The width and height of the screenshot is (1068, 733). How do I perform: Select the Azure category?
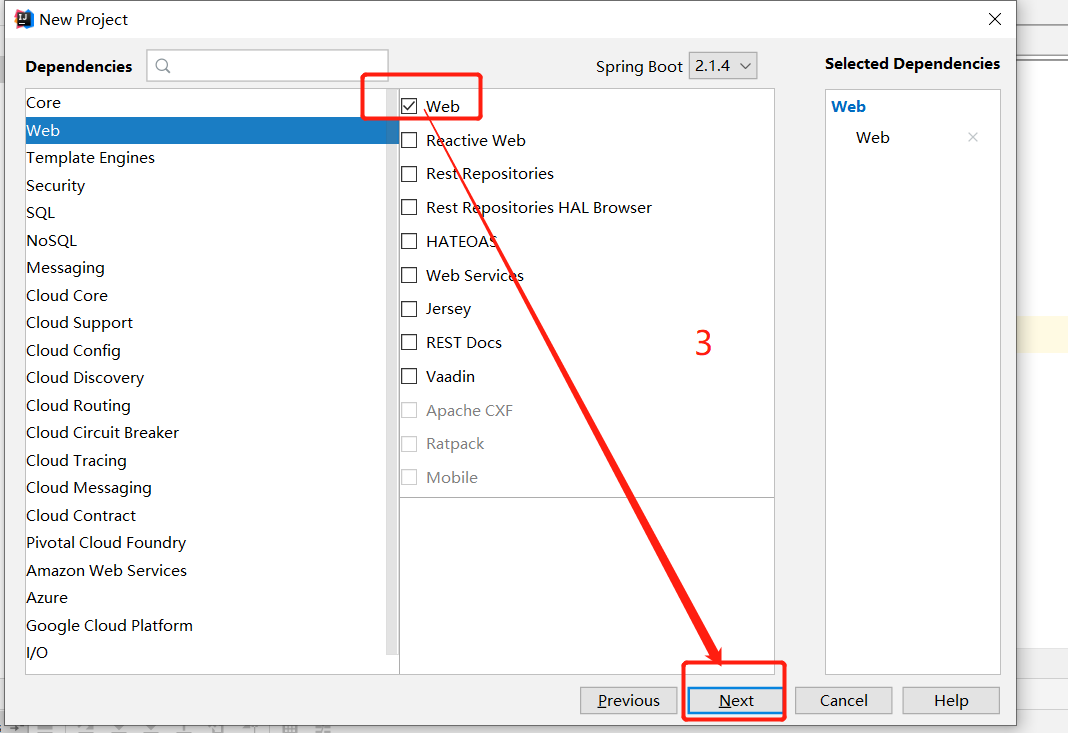point(206,598)
